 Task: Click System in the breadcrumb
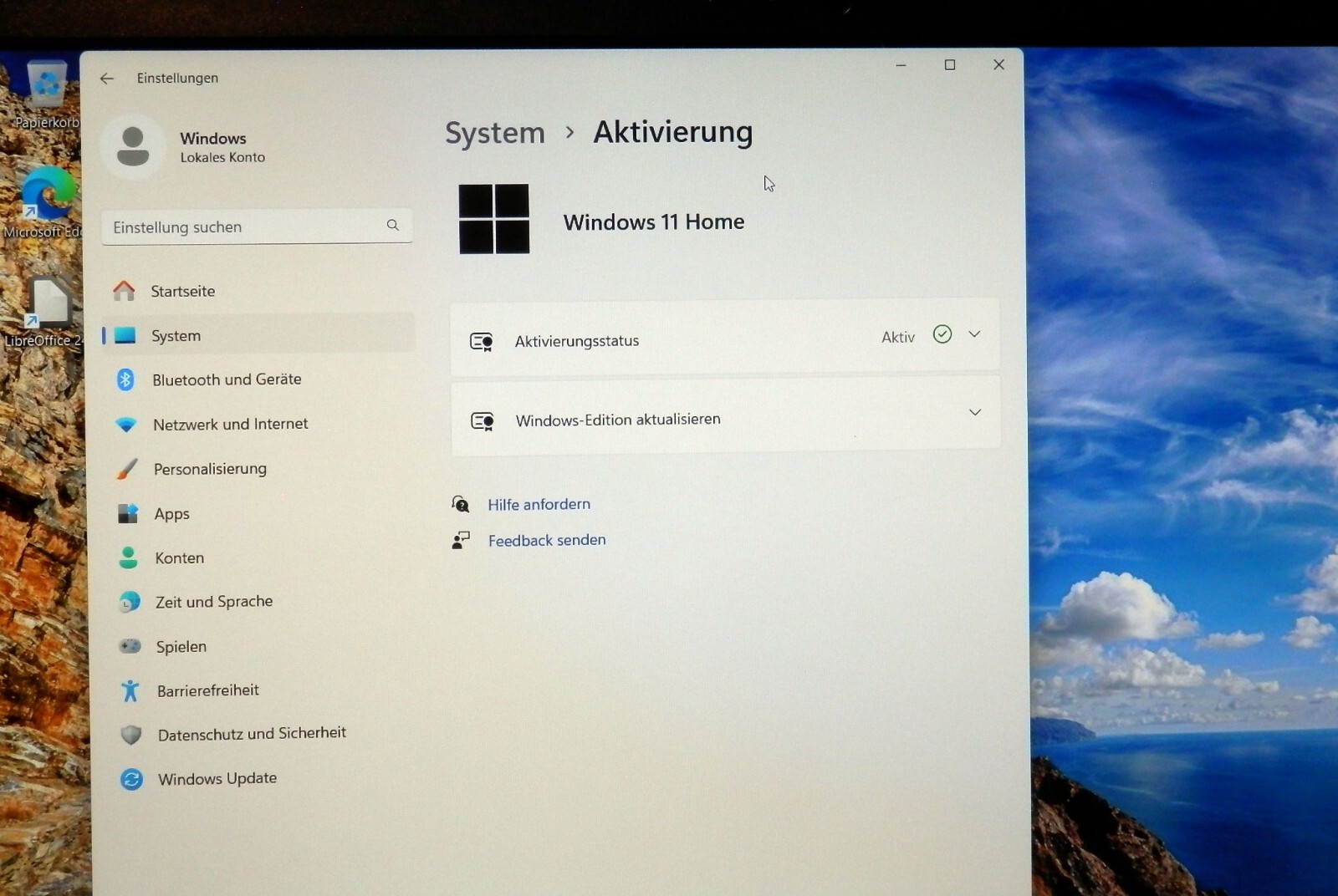pyautogui.click(x=494, y=133)
